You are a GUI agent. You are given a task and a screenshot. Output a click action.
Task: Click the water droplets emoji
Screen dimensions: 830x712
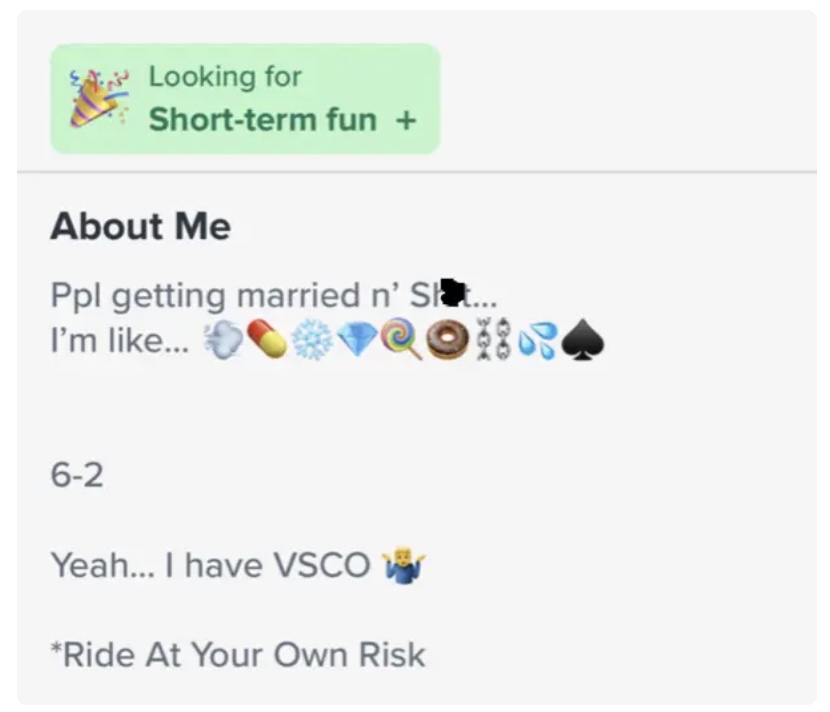pos(536,342)
